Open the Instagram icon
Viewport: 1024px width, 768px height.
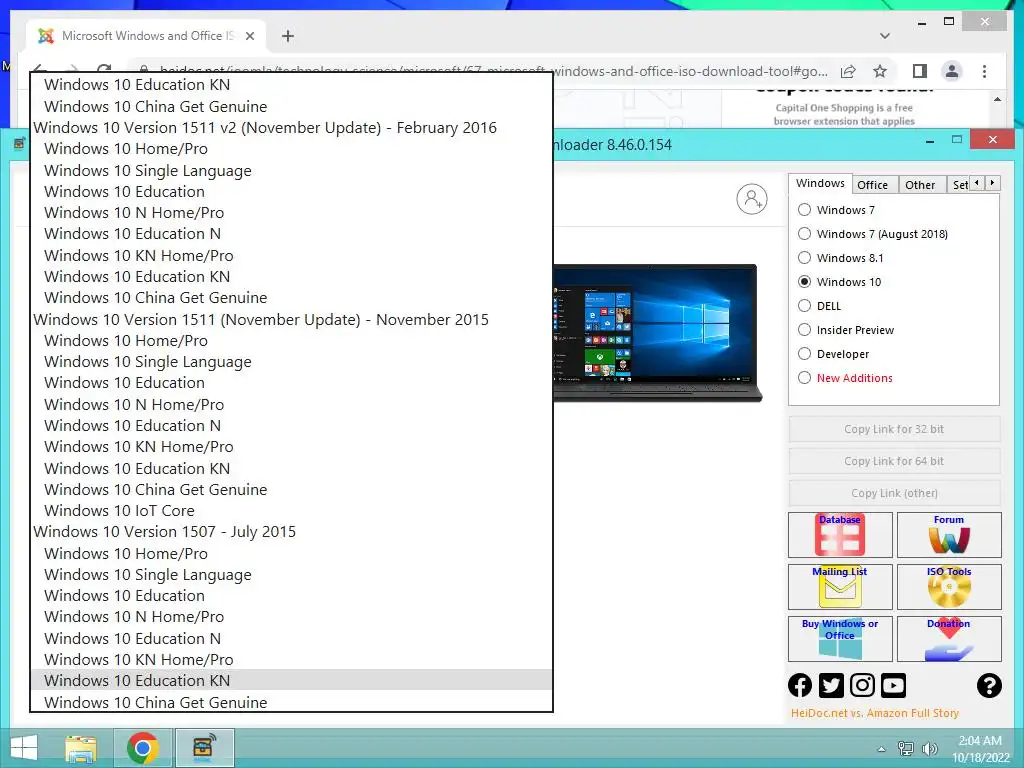(862, 685)
